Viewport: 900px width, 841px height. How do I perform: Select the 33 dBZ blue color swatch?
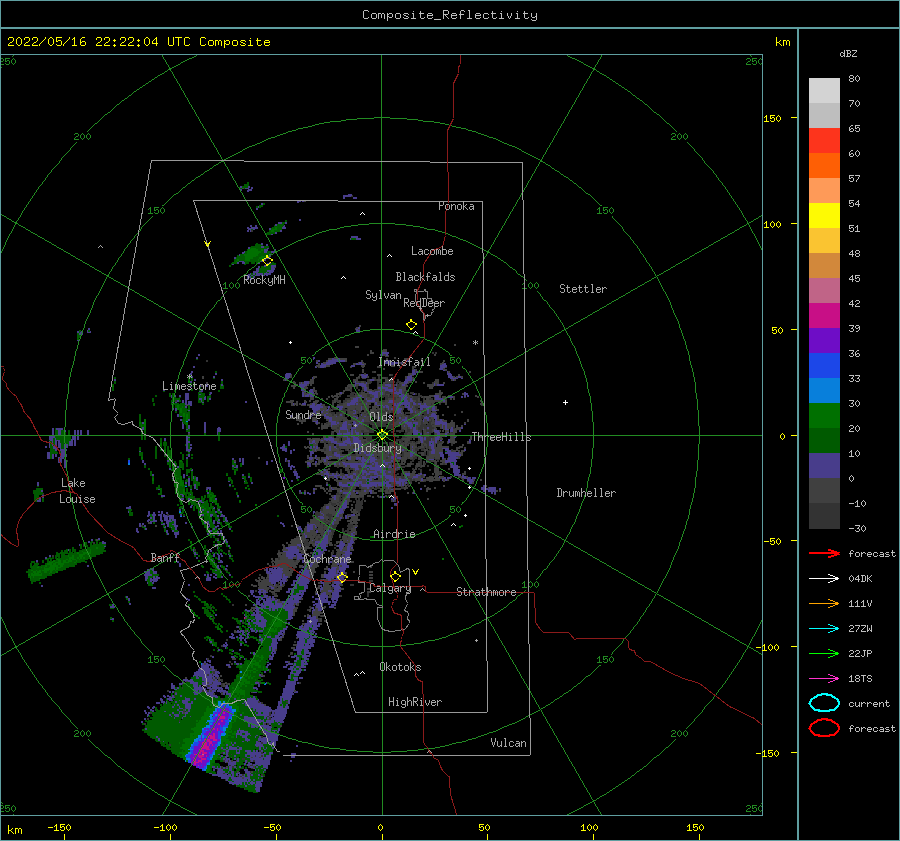(824, 390)
